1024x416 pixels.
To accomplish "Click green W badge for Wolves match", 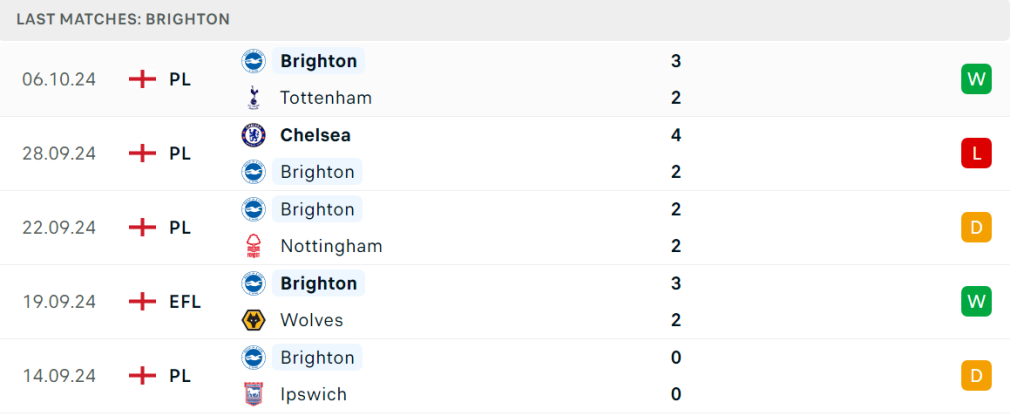I will pyautogui.click(x=976, y=302).
